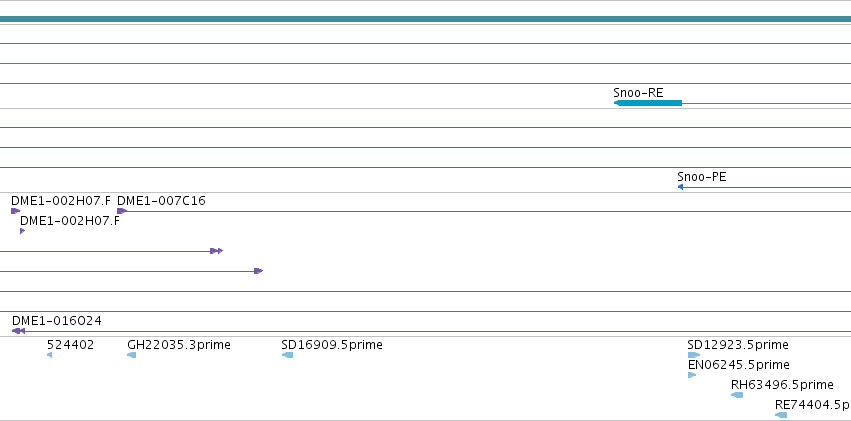Click the SD16909.5prime label
This screenshot has width=851, height=421.
tap(332, 345)
